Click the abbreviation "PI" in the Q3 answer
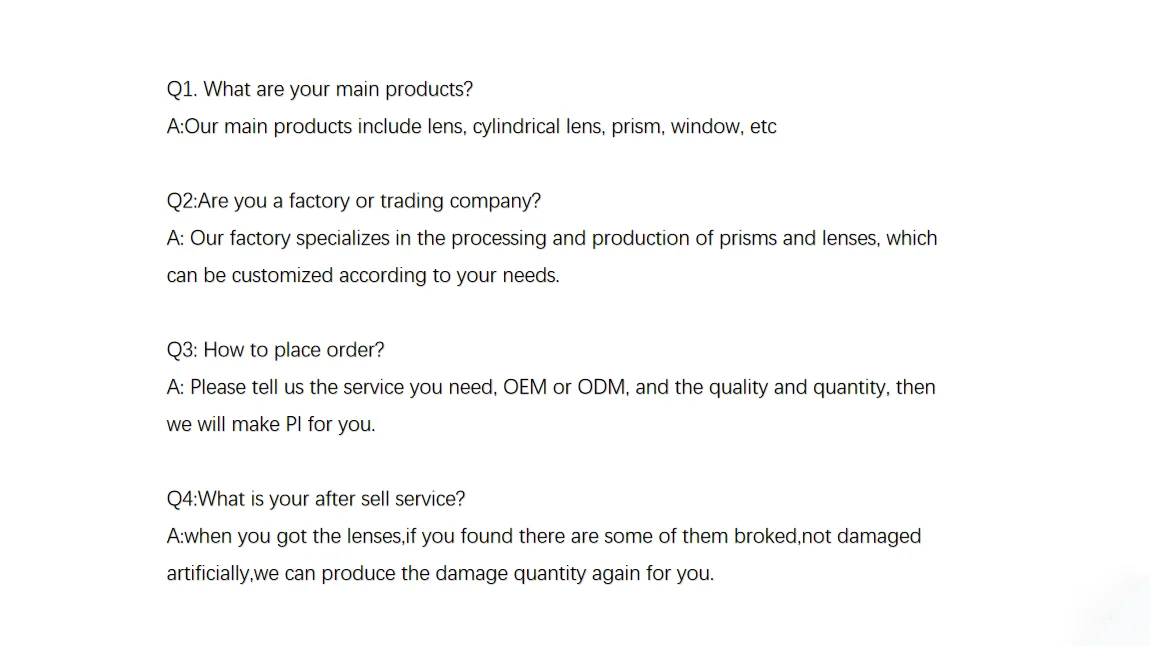1150x646 pixels. coord(294,424)
